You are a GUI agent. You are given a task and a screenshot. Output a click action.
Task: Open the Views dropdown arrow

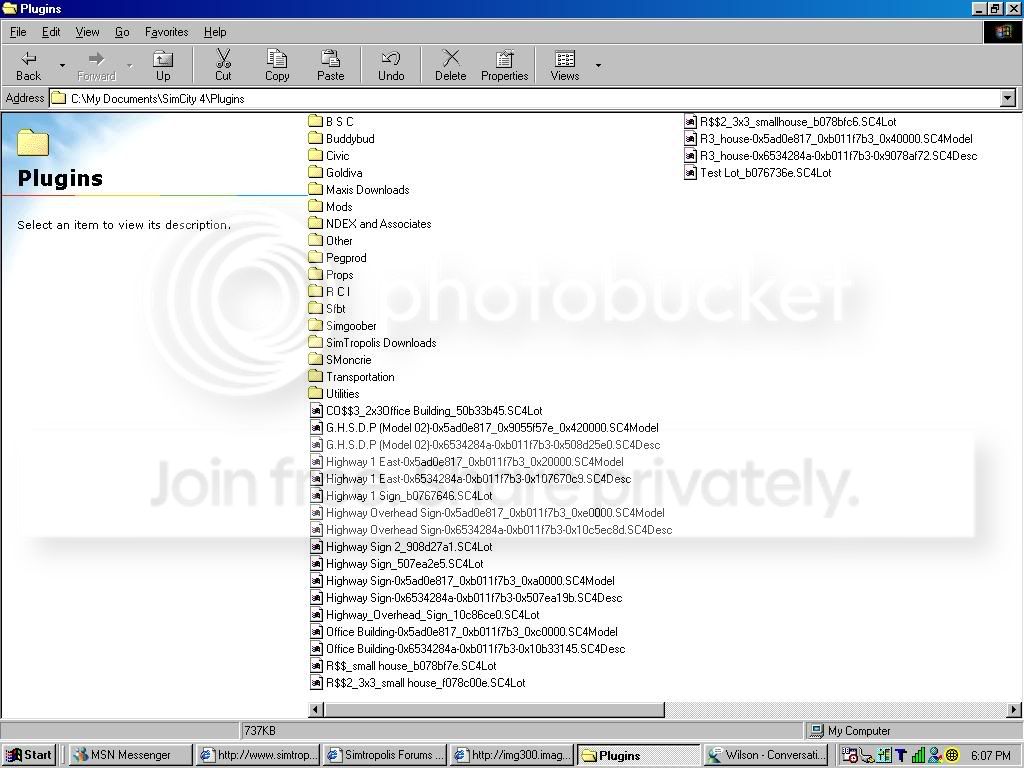pos(598,65)
